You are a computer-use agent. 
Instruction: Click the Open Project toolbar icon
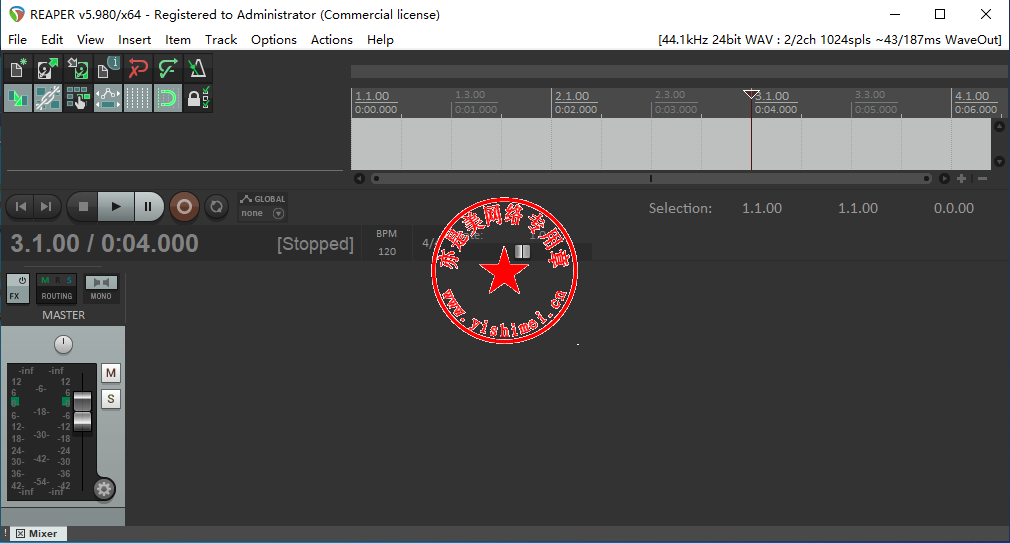coord(48,68)
